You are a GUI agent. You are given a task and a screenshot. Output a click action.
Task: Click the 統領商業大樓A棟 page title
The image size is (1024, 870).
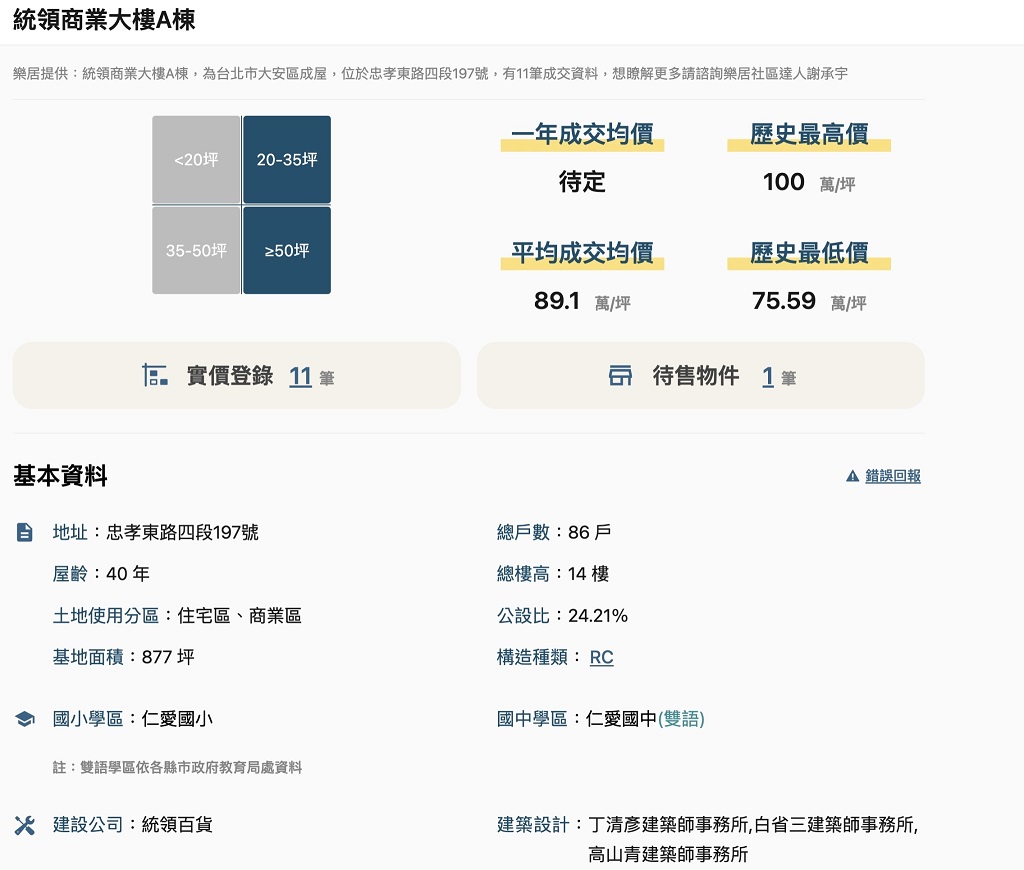pyautogui.click(x=104, y=20)
